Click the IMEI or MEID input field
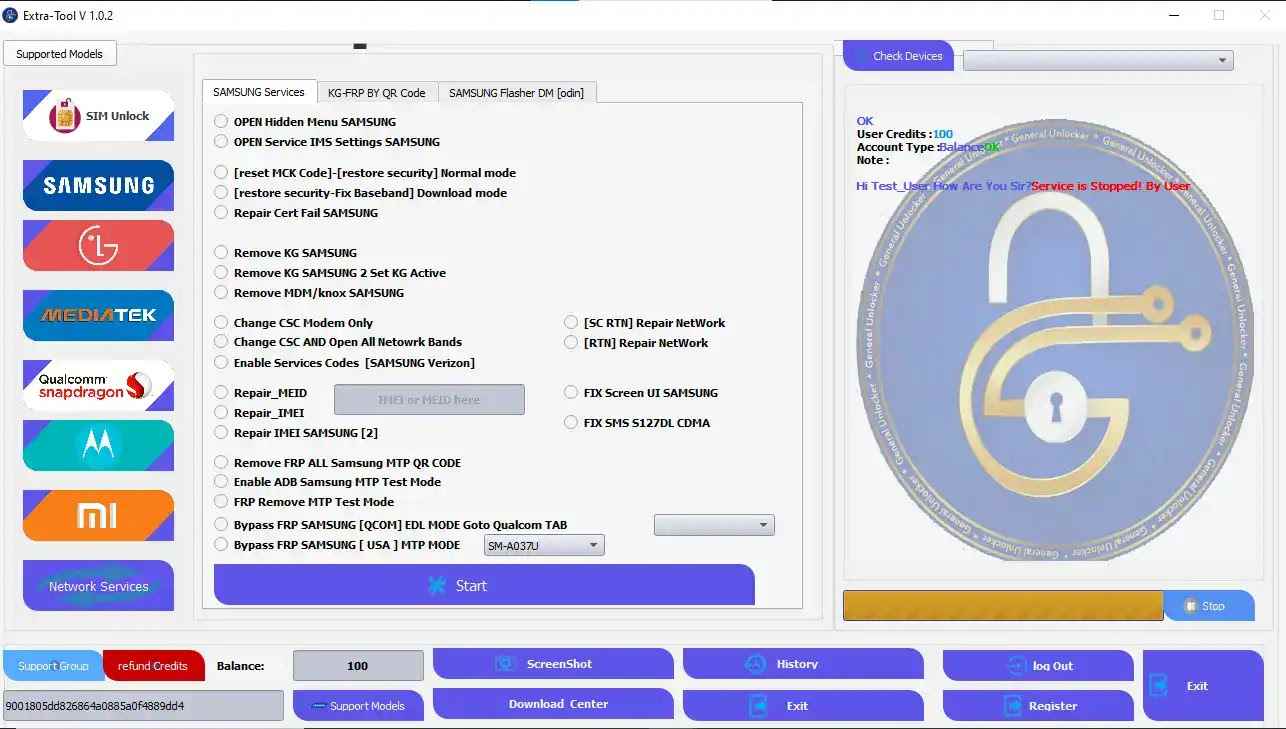1286x729 pixels. [429, 399]
